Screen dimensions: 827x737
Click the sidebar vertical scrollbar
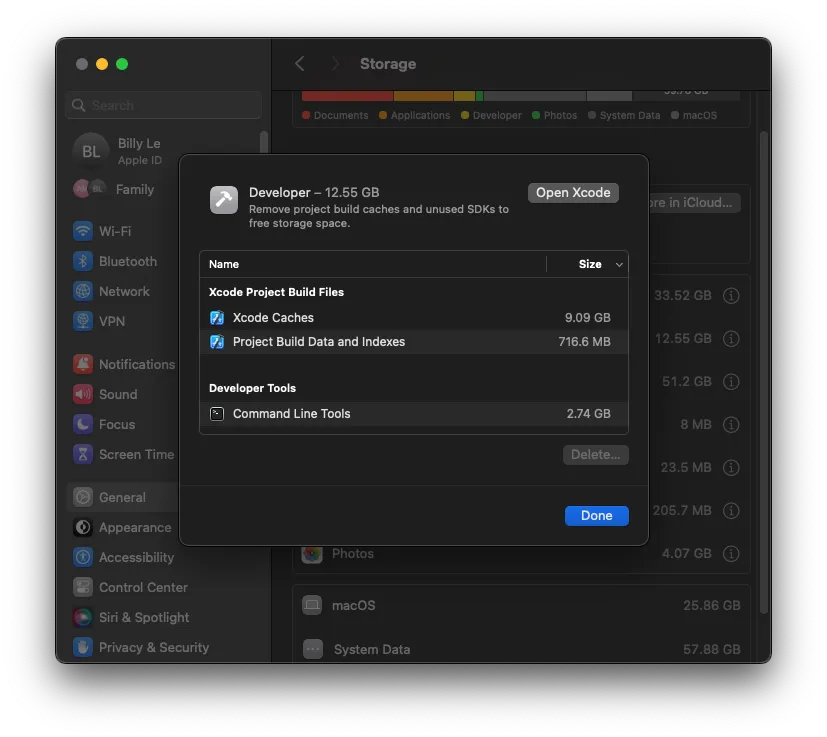[264, 141]
